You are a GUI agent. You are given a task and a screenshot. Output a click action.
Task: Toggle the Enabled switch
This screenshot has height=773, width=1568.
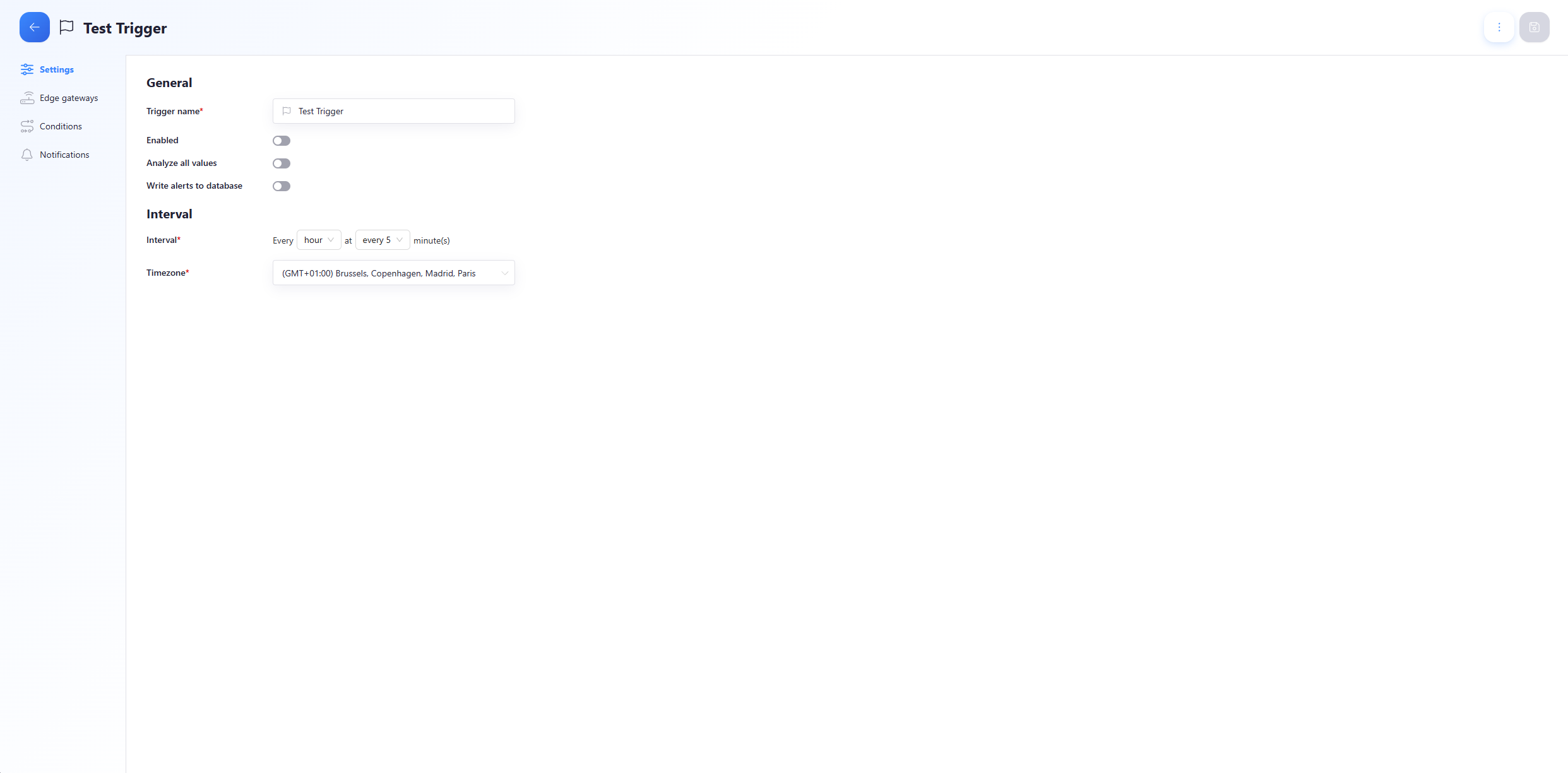click(282, 141)
